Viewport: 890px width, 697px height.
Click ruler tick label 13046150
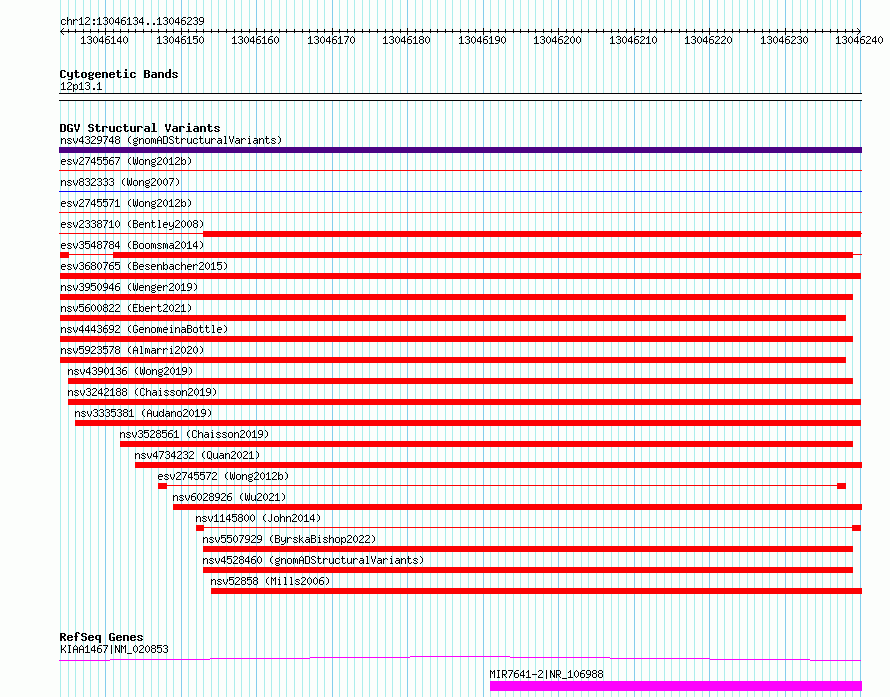(x=180, y=40)
